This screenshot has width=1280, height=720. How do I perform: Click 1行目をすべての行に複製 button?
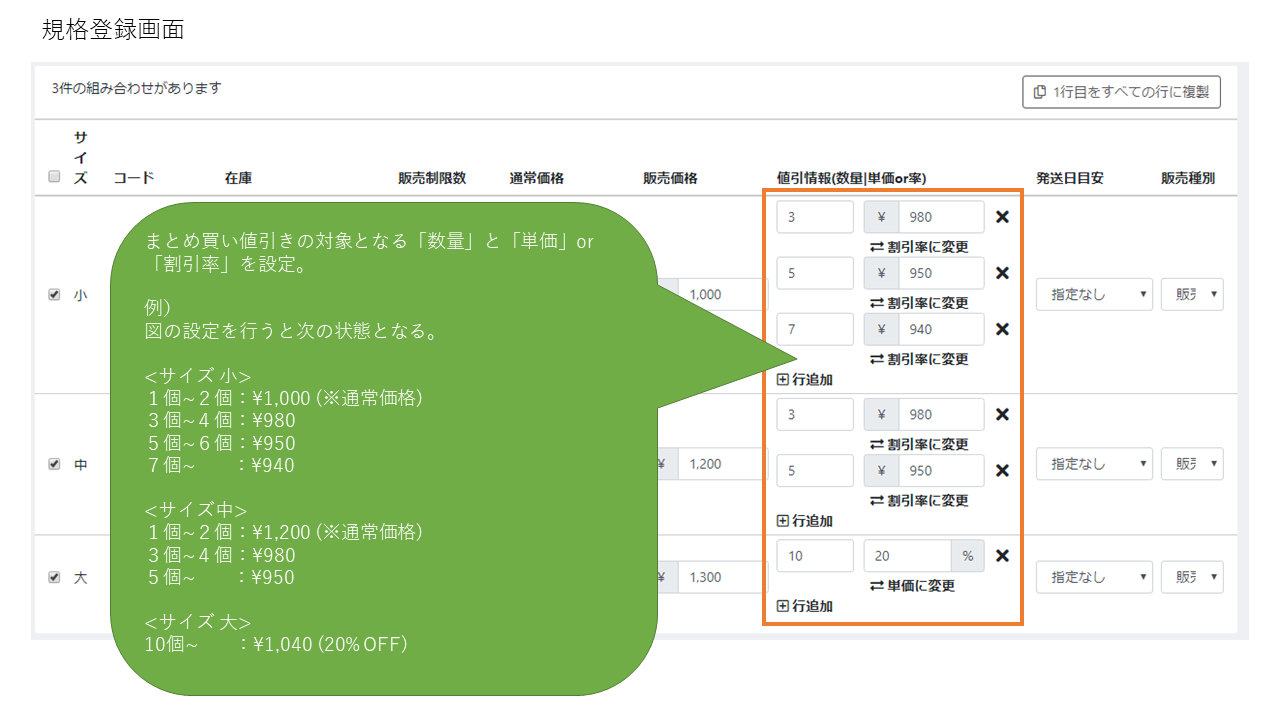pos(1121,92)
